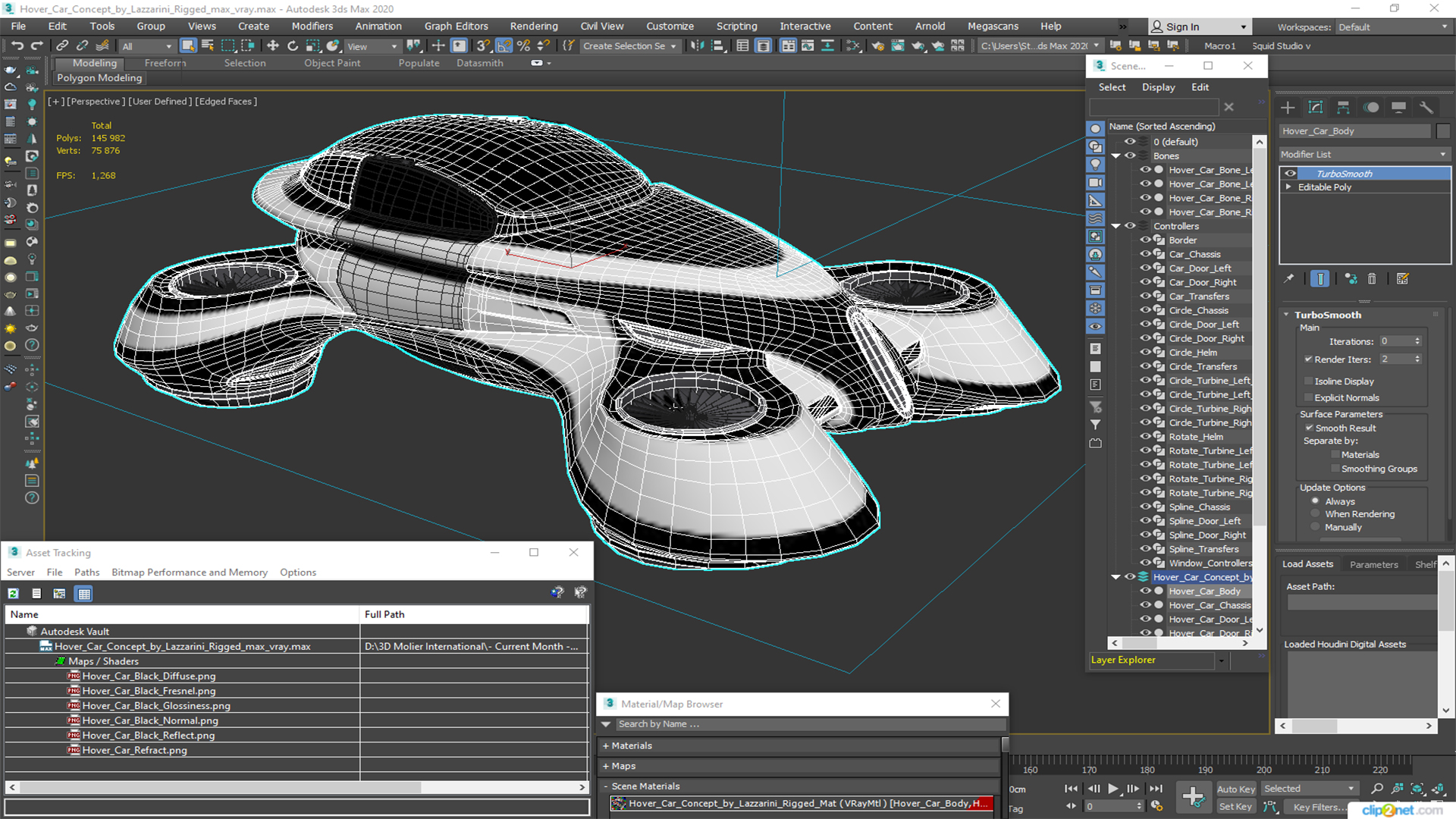Select the When Rendering radio option
1456x819 pixels.
(x=1315, y=514)
